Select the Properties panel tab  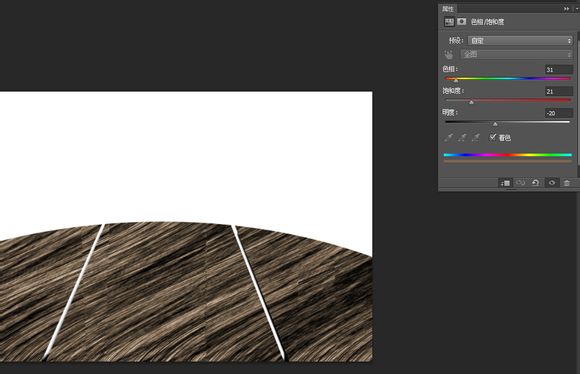tap(448, 9)
